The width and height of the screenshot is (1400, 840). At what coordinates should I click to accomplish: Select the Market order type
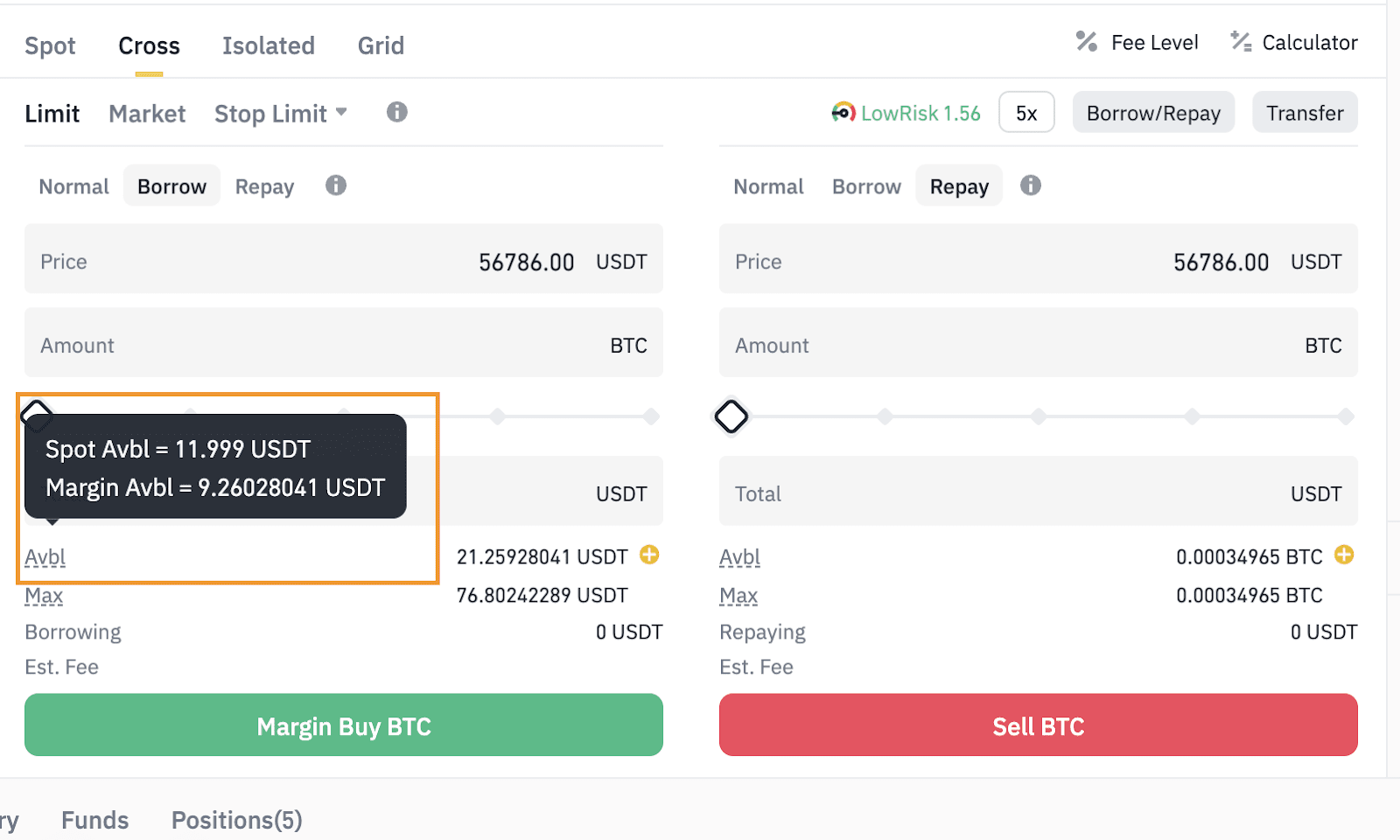pyautogui.click(x=147, y=114)
